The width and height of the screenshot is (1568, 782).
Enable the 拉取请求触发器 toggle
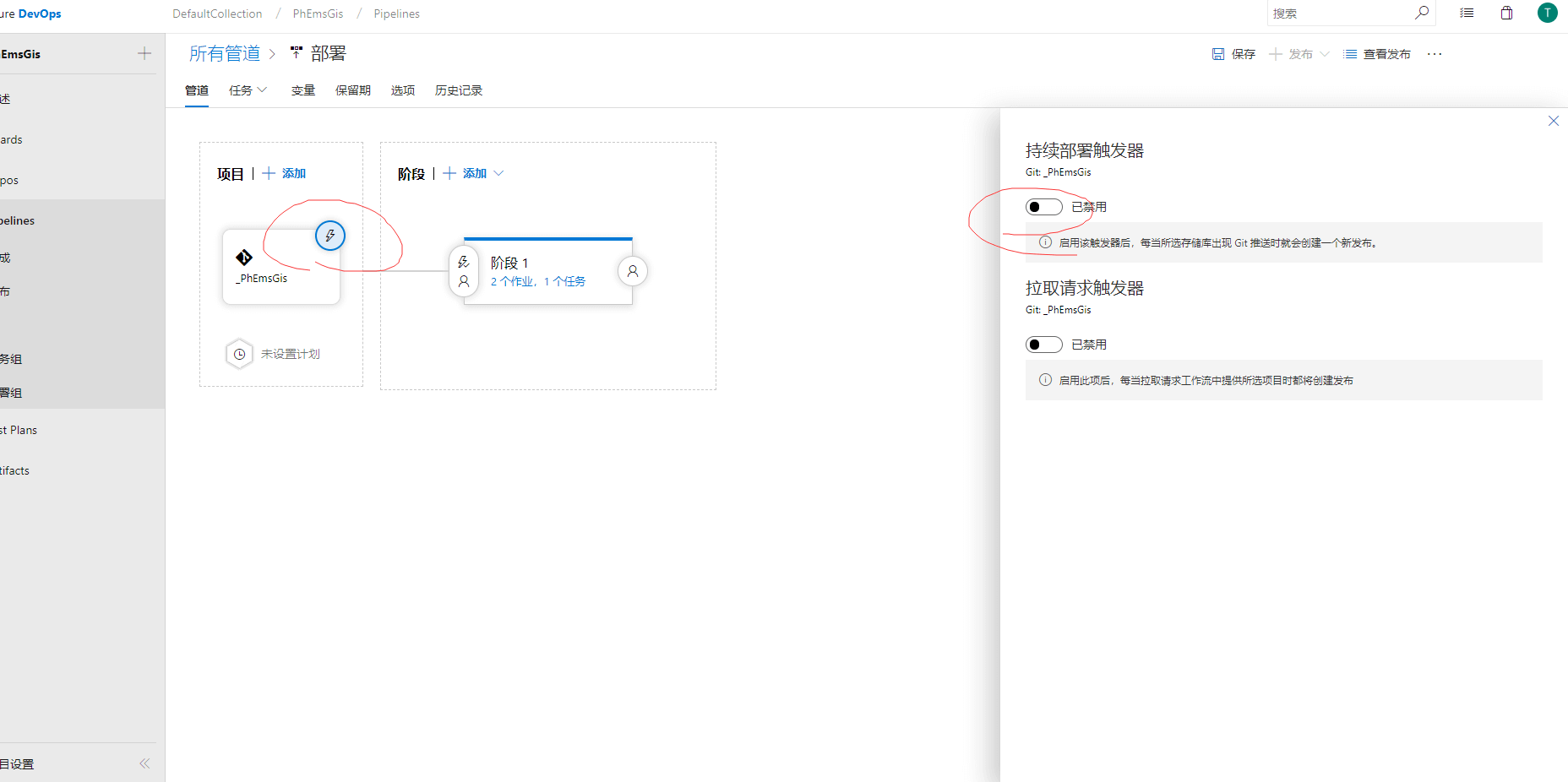1043,345
